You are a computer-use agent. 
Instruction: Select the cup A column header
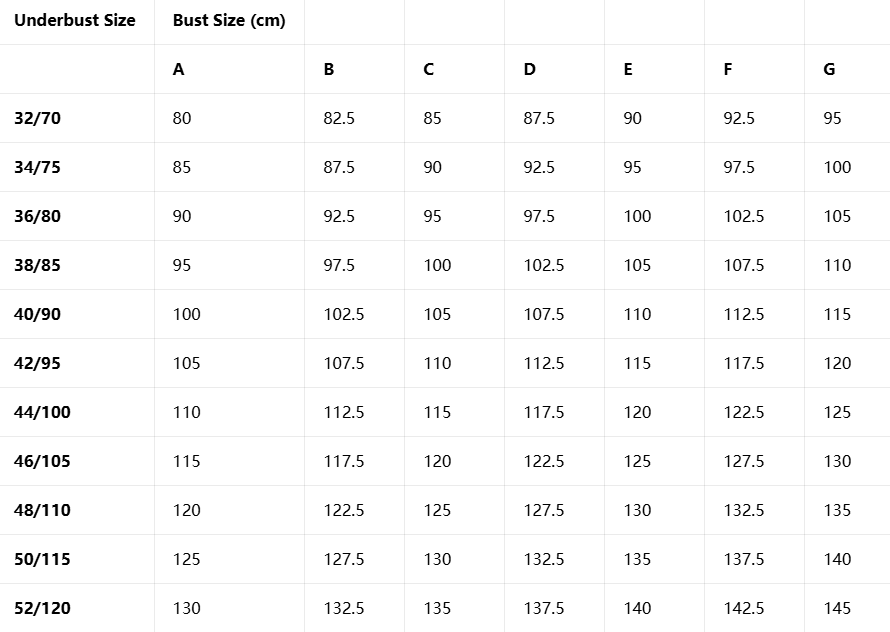pyautogui.click(x=179, y=70)
